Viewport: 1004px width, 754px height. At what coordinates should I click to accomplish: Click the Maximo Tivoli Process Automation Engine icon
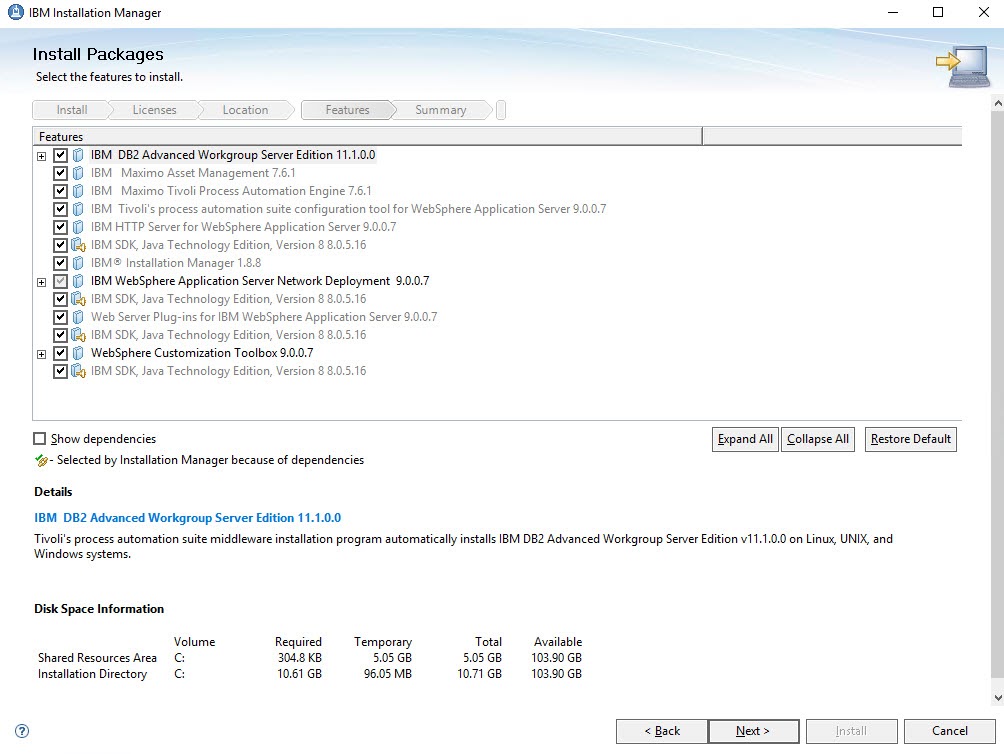(x=78, y=191)
